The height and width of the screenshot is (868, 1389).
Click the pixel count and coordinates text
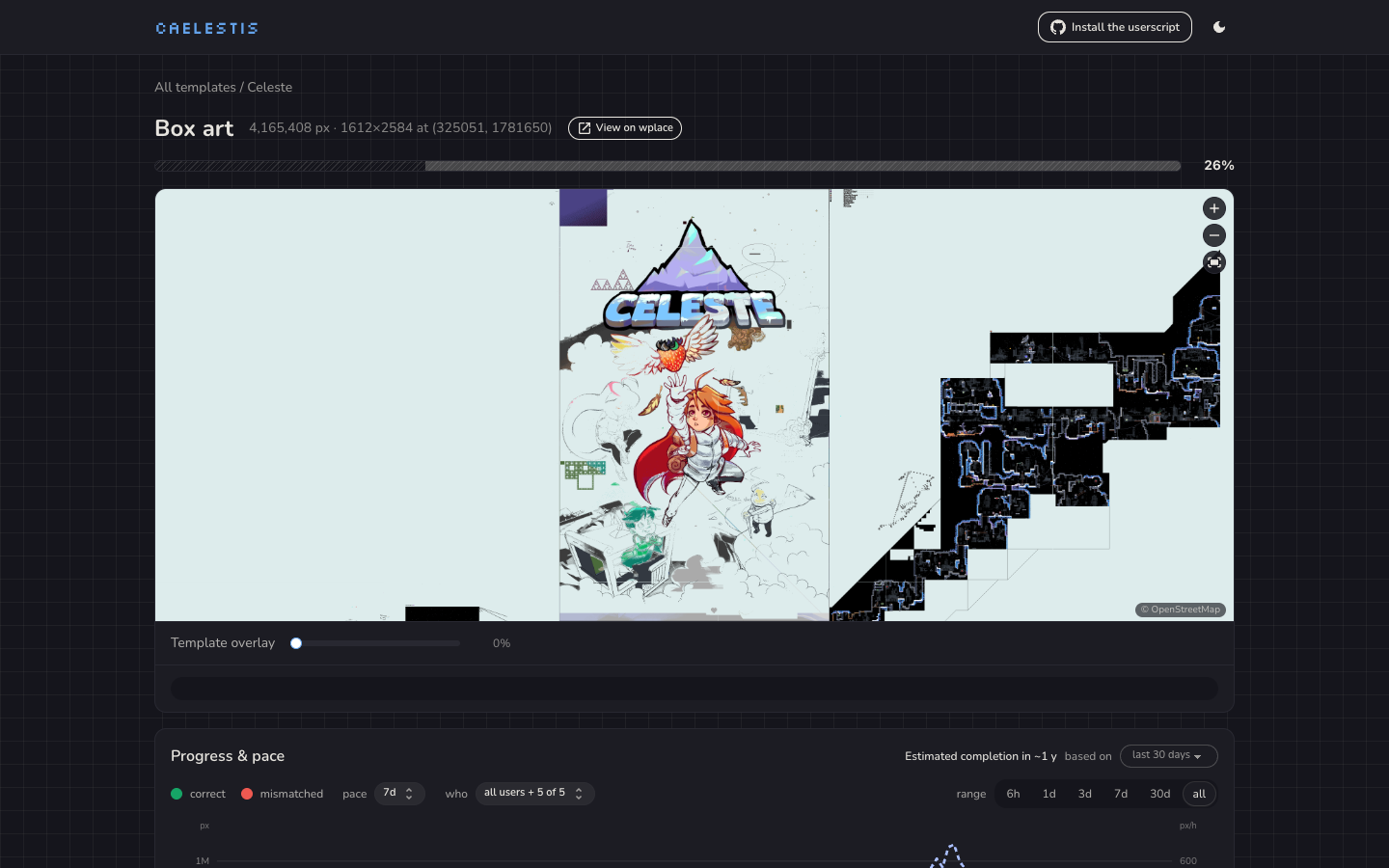[400, 127]
